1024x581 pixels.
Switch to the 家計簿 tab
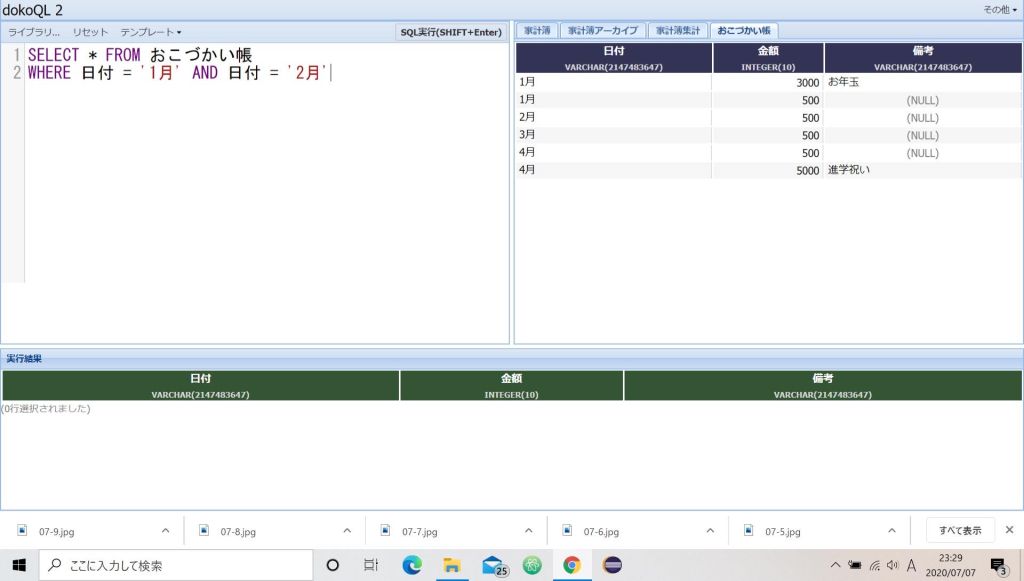point(537,30)
